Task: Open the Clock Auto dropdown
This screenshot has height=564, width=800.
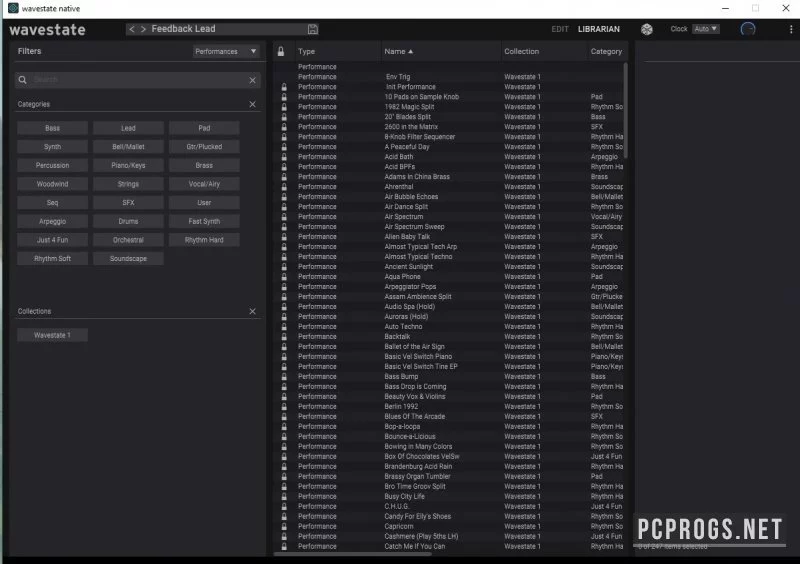Action: 706,29
